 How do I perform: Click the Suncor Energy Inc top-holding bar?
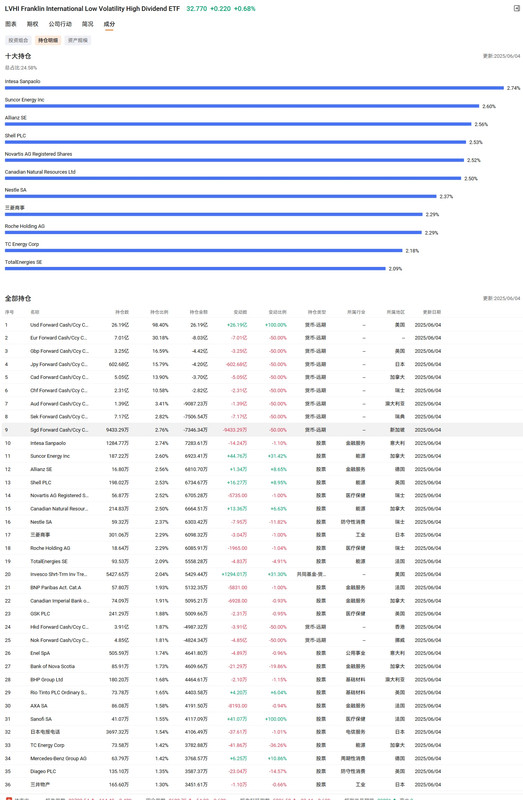(242, 106)
